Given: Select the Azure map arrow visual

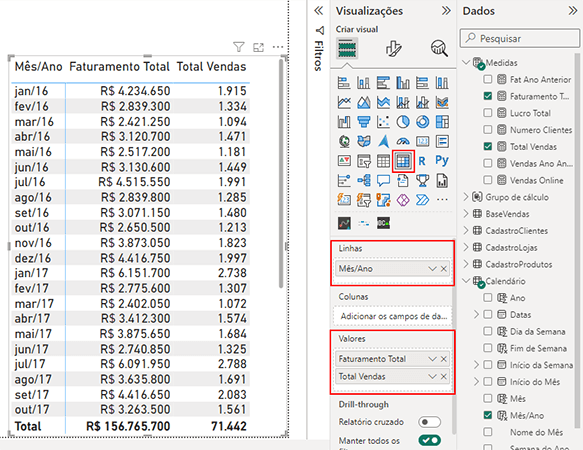Looking at the screenshot, I should (383, 141).
